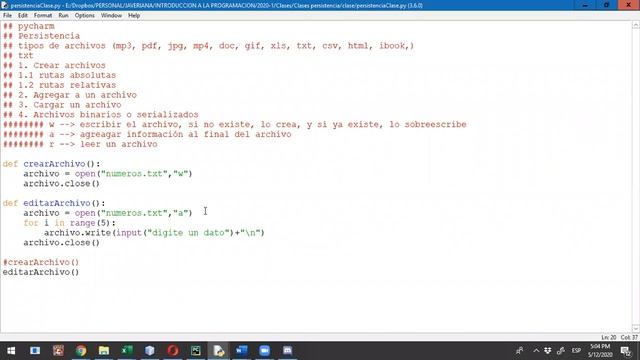Click the blue app icon beside Start

pyautogui.click(x=35, y=351)
